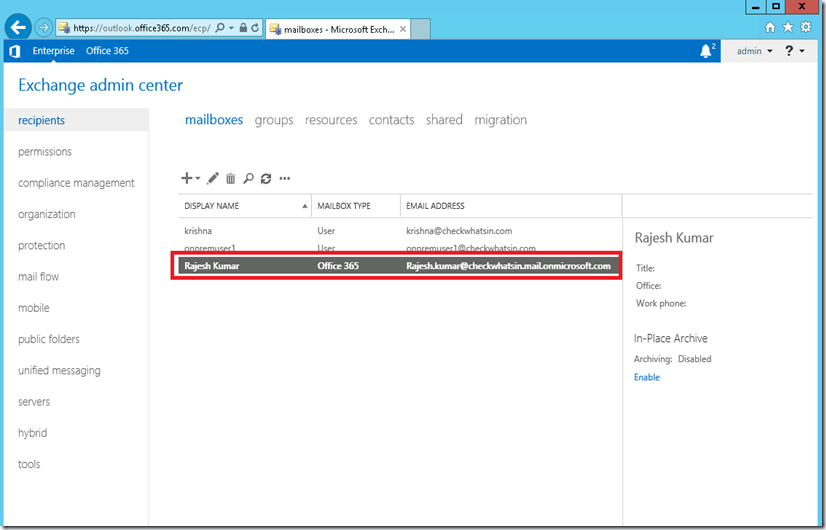This screenshot has width=826, height=530.
Task: Click the browser Back arrow button
Action: pyautogui.click(x=18, y=27)
